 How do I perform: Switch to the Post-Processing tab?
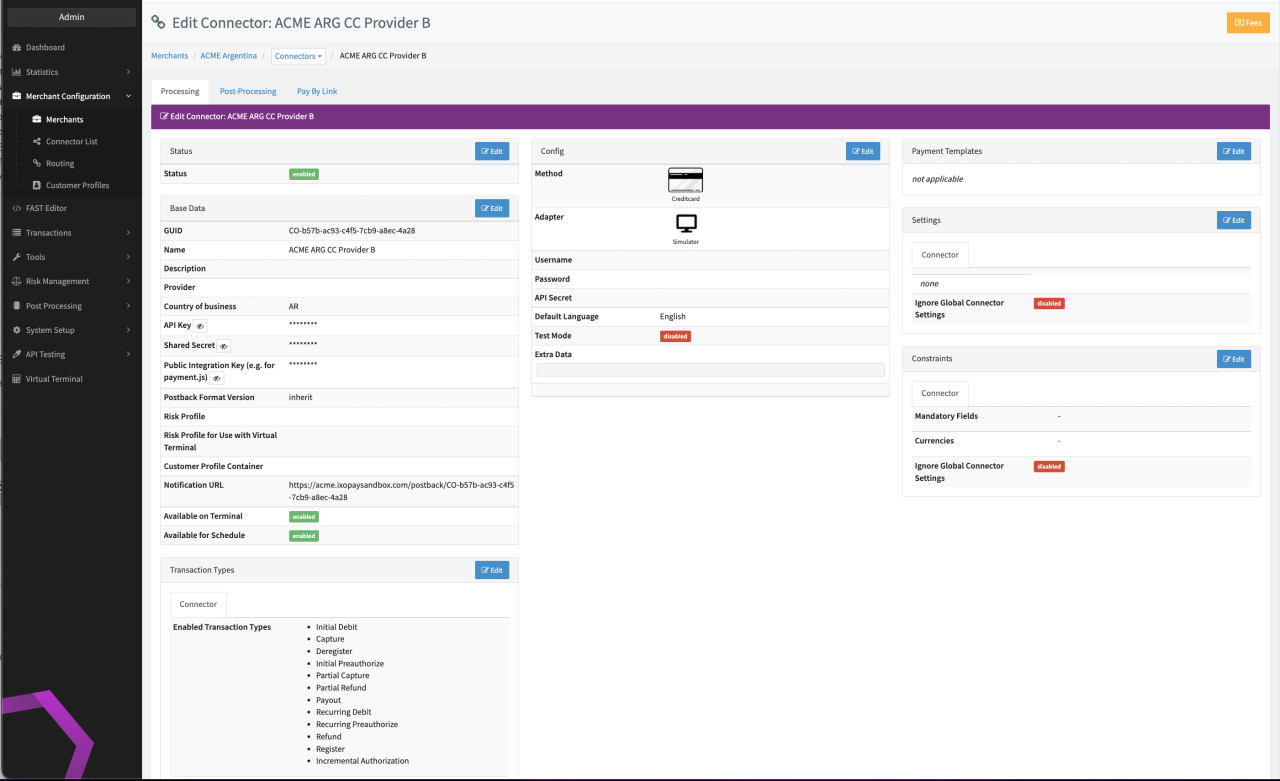(248, 92)
